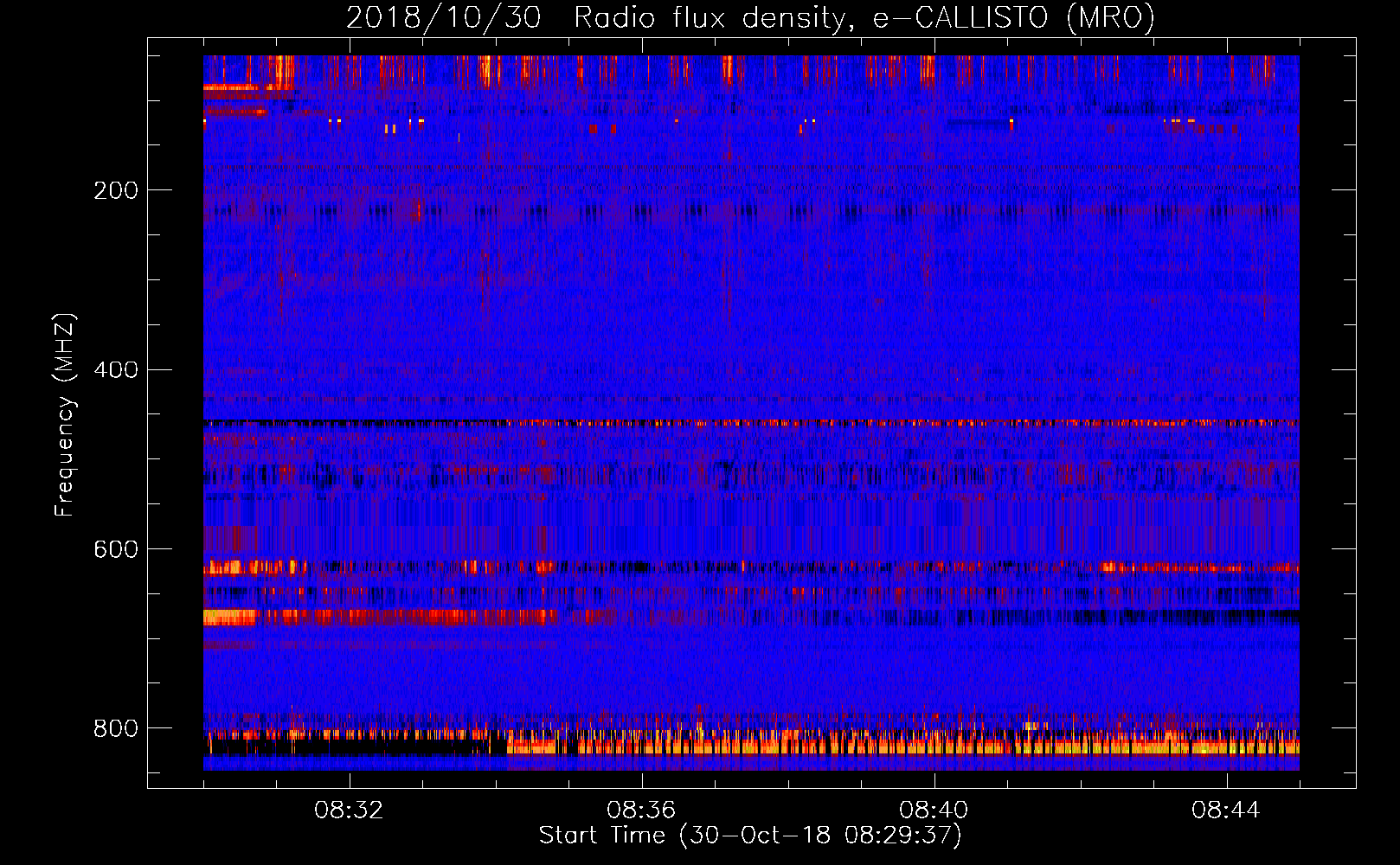Click the 'Frequency (MHZ)' axis label
Viewport: 1400px width, 865px height.
pos(65,414)
